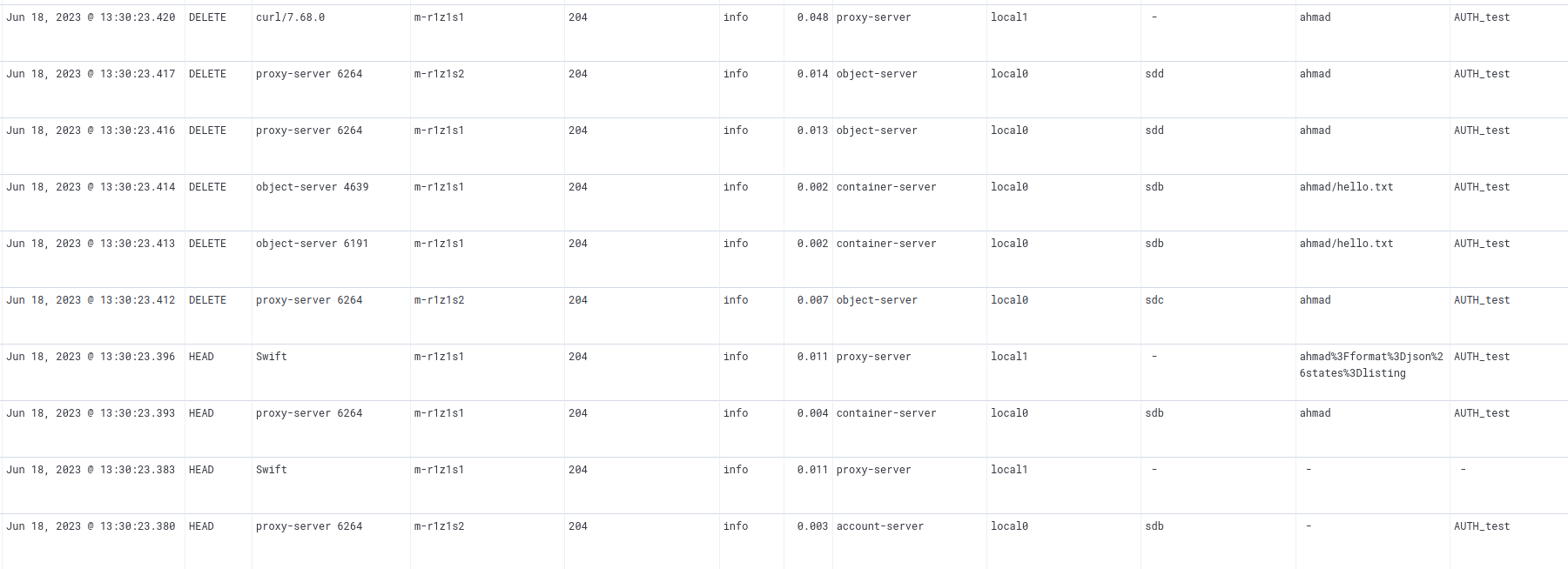Screen dimensions: 1568x569
Task: Click the 0.014 duration value
Action: point(812,74)
